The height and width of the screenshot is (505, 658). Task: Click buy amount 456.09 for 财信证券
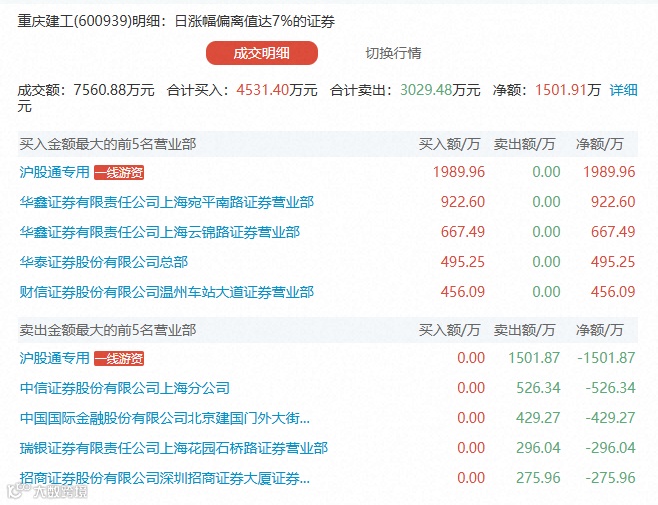(x=463, y=292)
